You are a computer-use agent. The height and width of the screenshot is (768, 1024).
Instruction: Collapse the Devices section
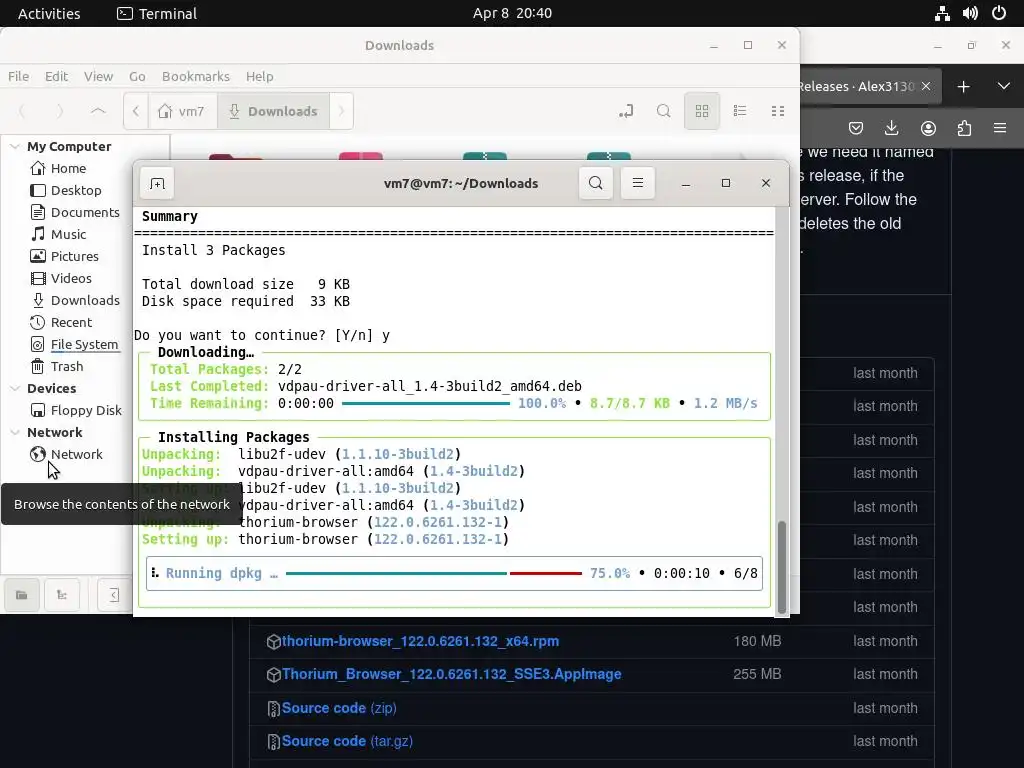(x=15, y=389)
